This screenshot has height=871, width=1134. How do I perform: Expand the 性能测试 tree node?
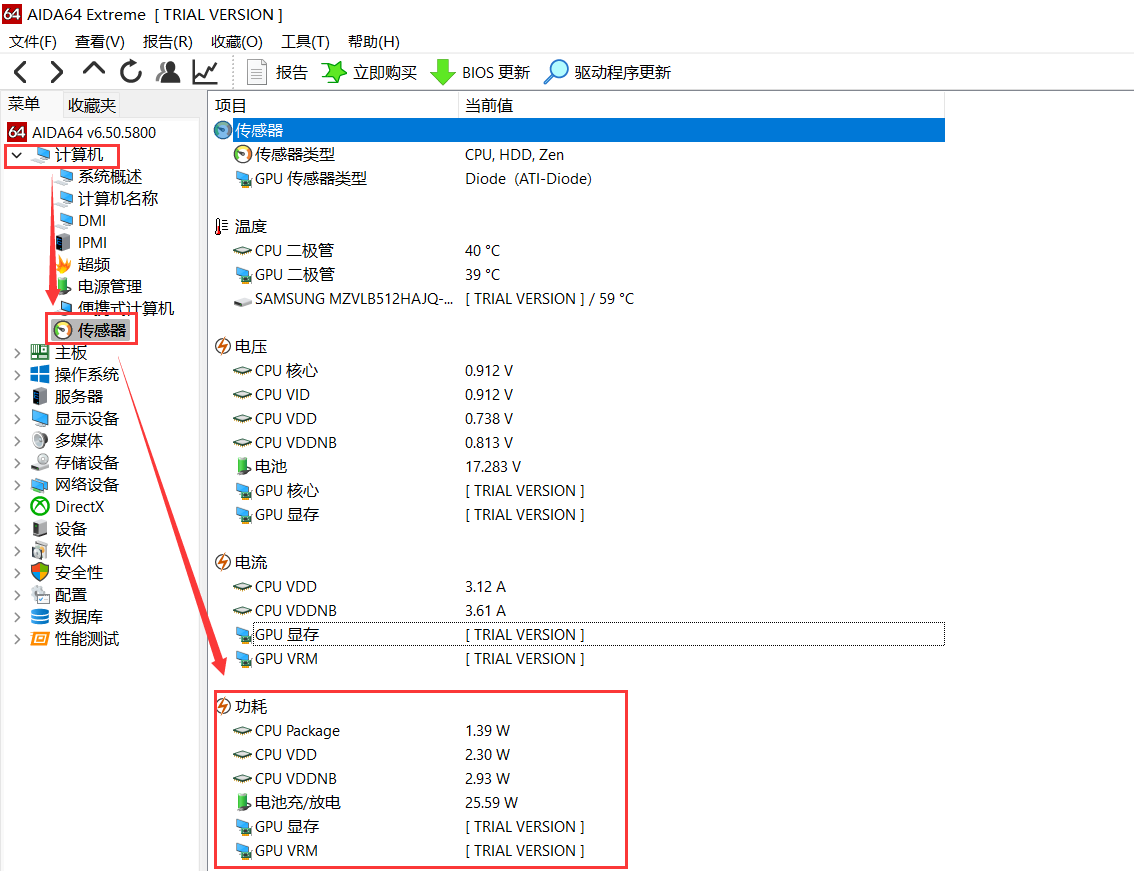pyautogui.click(x=16, y=639)
